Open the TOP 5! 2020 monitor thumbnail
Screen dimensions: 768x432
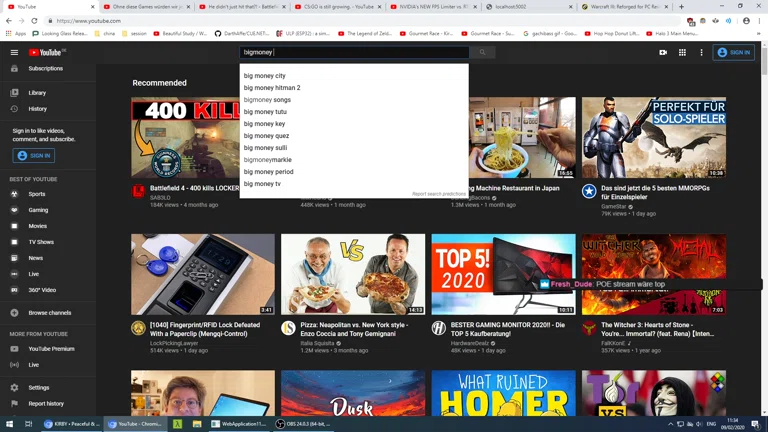tap(504, 274)
